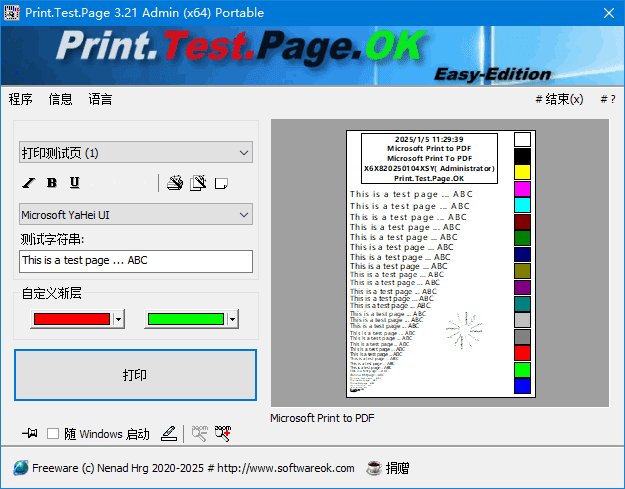Toggle italic text formatting icon
625x489 pixels.
tap(28, 183)
